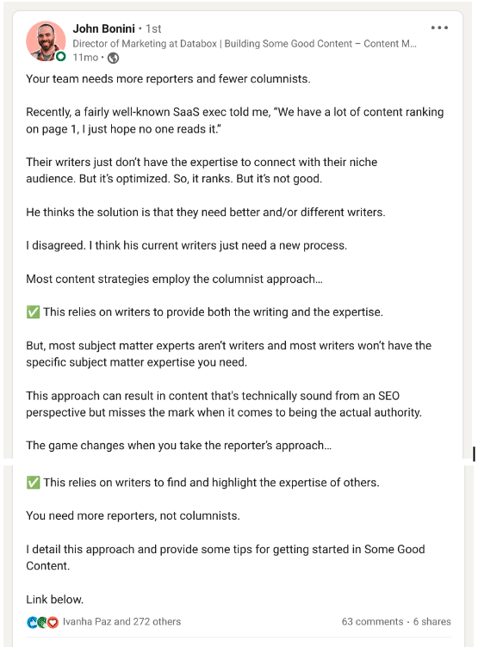
Task: Open the three-dot post options menu
Action: click(439, 28)
